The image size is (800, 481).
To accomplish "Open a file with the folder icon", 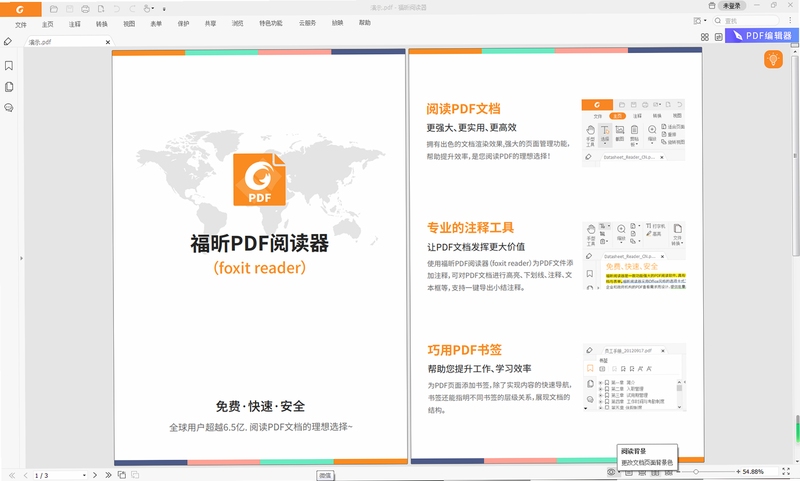I will point(54,9).
